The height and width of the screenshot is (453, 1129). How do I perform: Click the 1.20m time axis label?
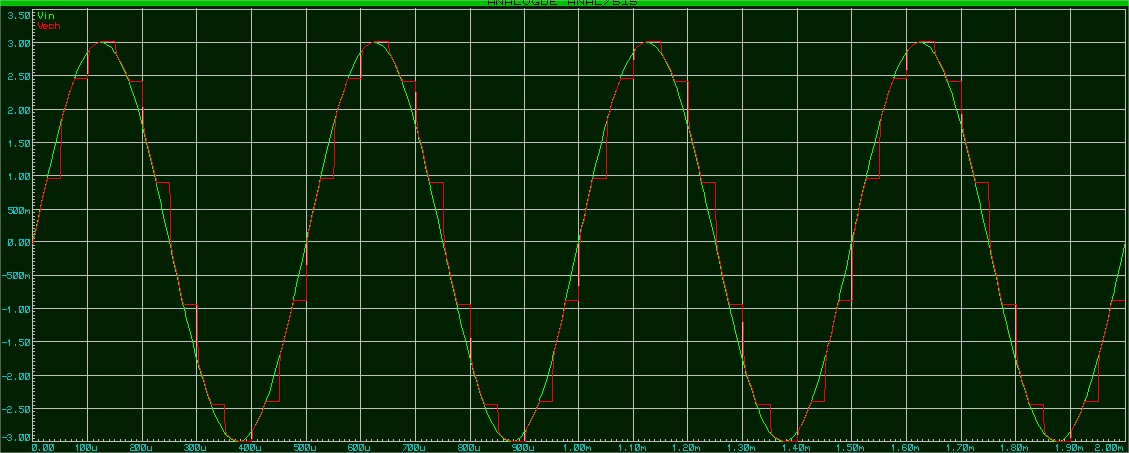(x=686, y=447)
